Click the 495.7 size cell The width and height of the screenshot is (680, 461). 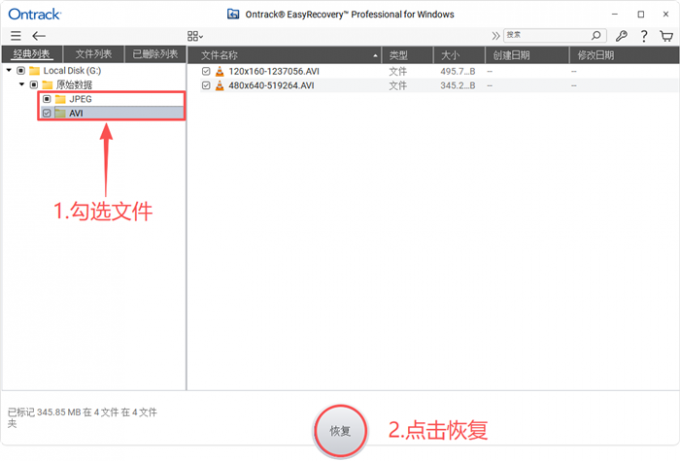[x=458, y=72]
